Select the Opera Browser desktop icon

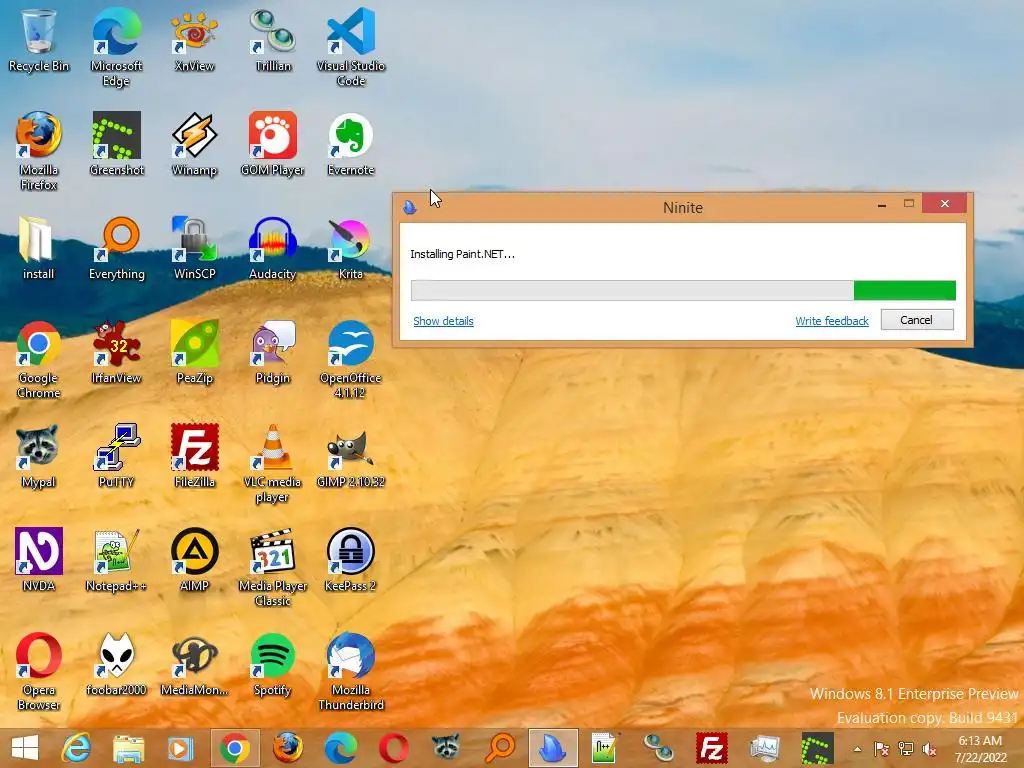[x=39, y=671]
